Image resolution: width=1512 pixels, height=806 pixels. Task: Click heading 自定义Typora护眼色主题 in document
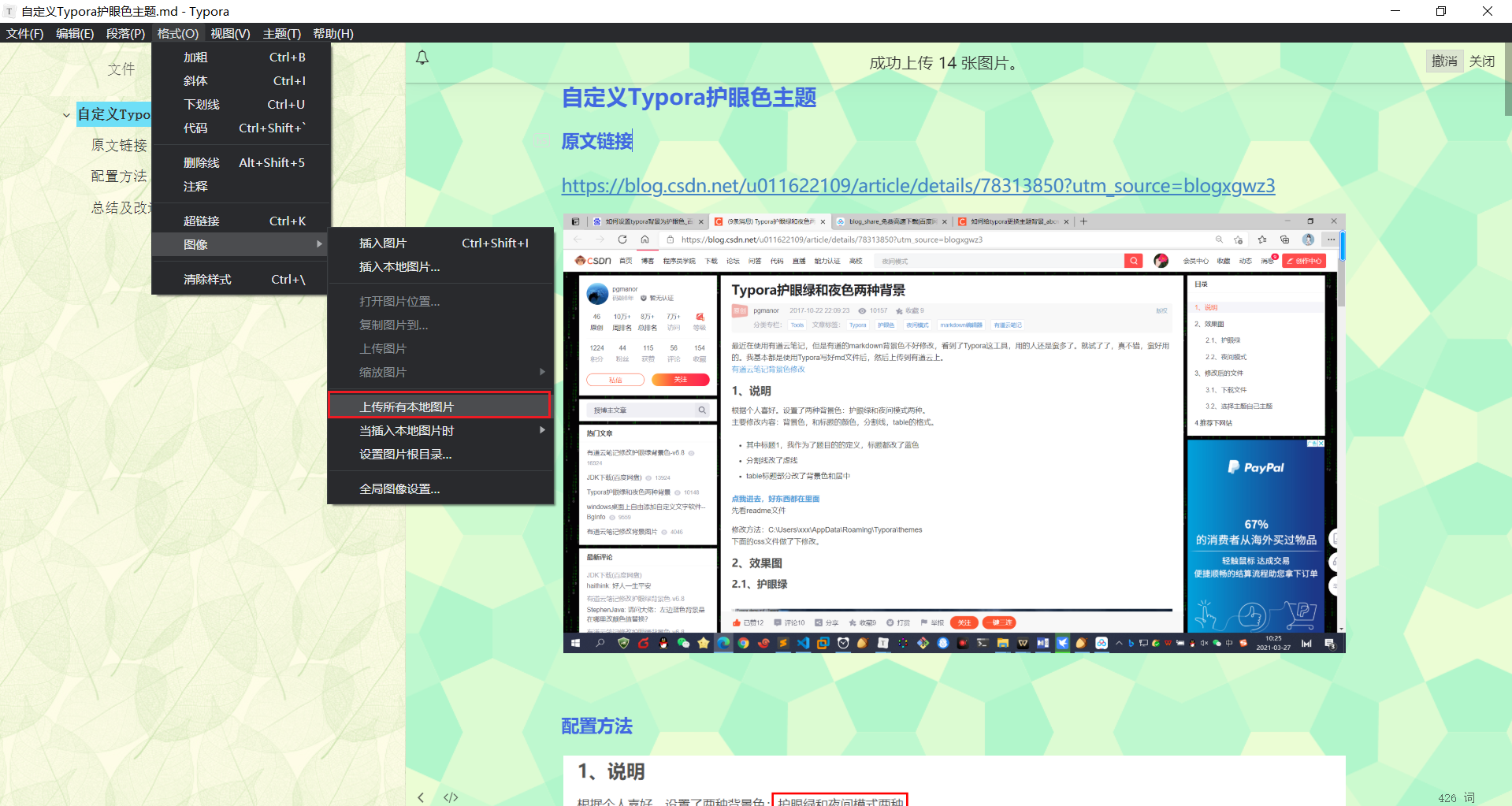[x=689, y=98]
